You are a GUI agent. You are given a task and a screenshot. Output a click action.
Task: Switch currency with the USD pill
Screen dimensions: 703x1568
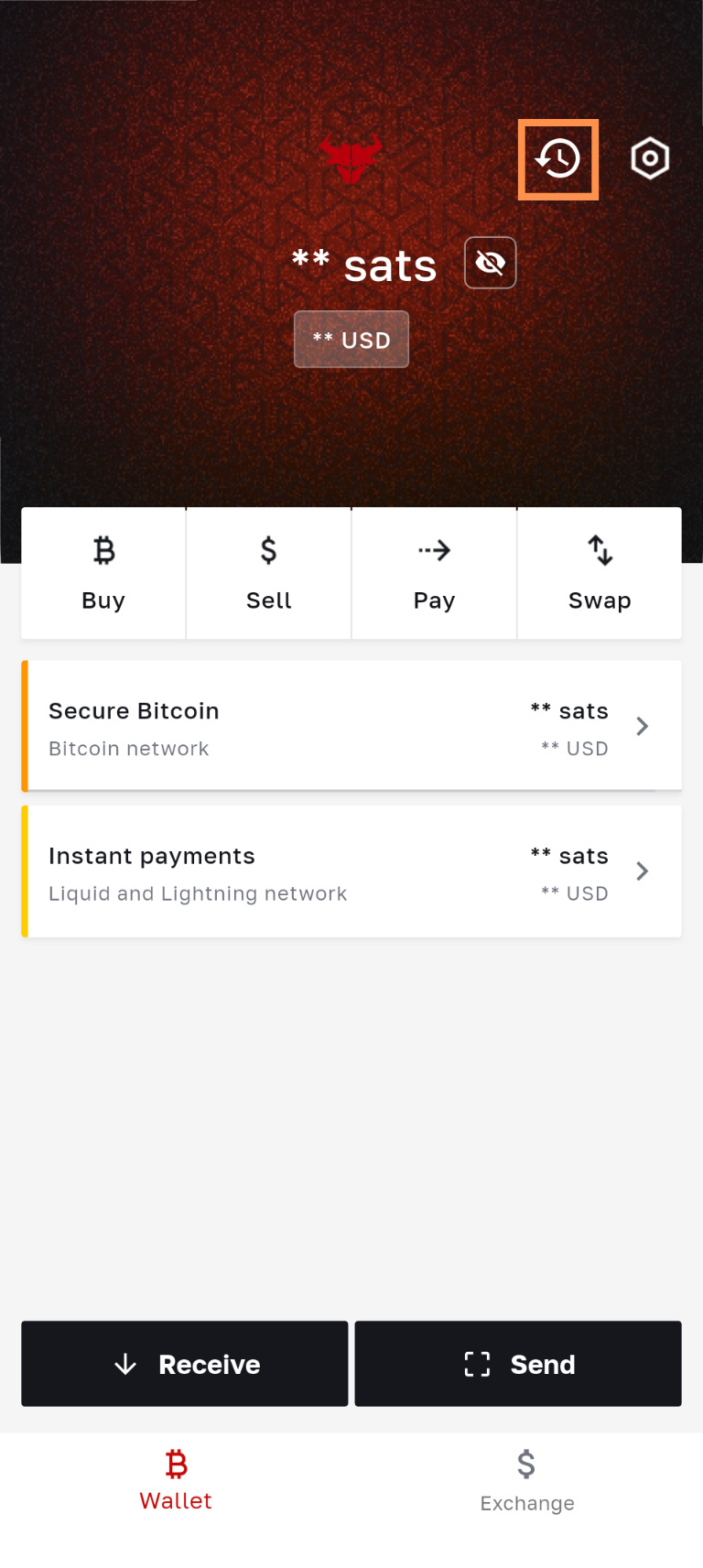click(351, 340)
